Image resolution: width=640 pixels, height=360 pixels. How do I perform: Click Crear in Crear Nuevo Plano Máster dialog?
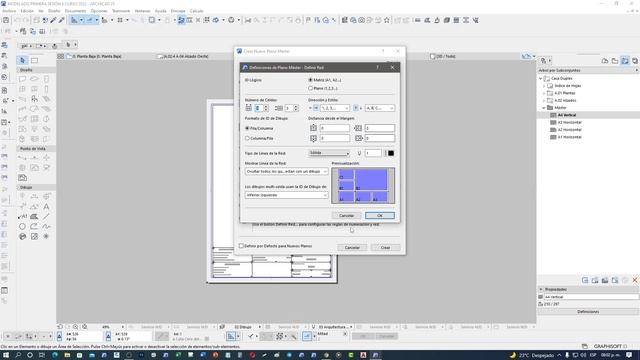click(385, 247)
